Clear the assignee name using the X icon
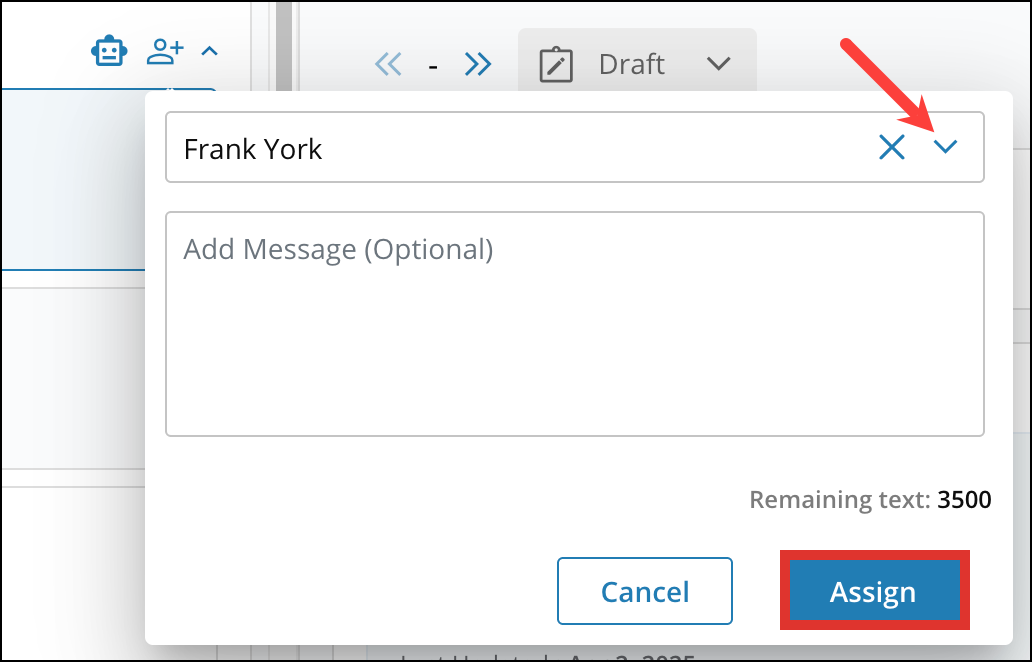 [x=891, y=147]
